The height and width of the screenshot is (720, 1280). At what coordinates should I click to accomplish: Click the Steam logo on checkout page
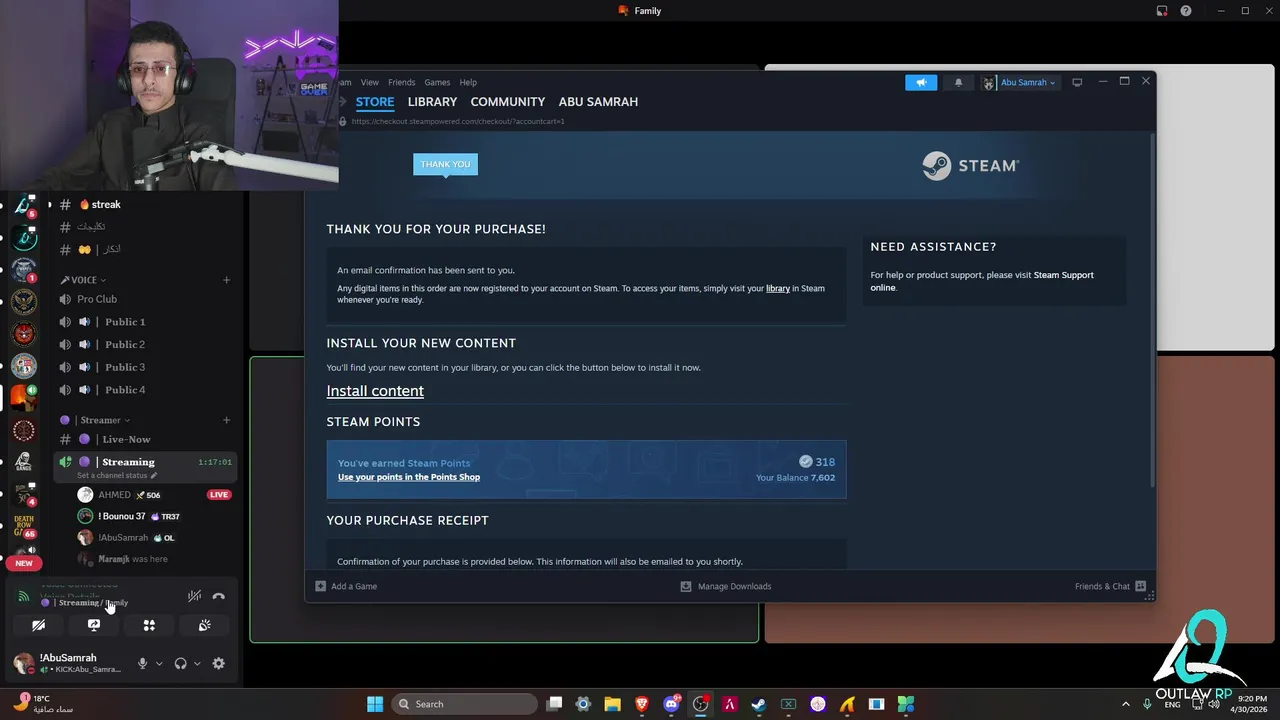(970, 165)
